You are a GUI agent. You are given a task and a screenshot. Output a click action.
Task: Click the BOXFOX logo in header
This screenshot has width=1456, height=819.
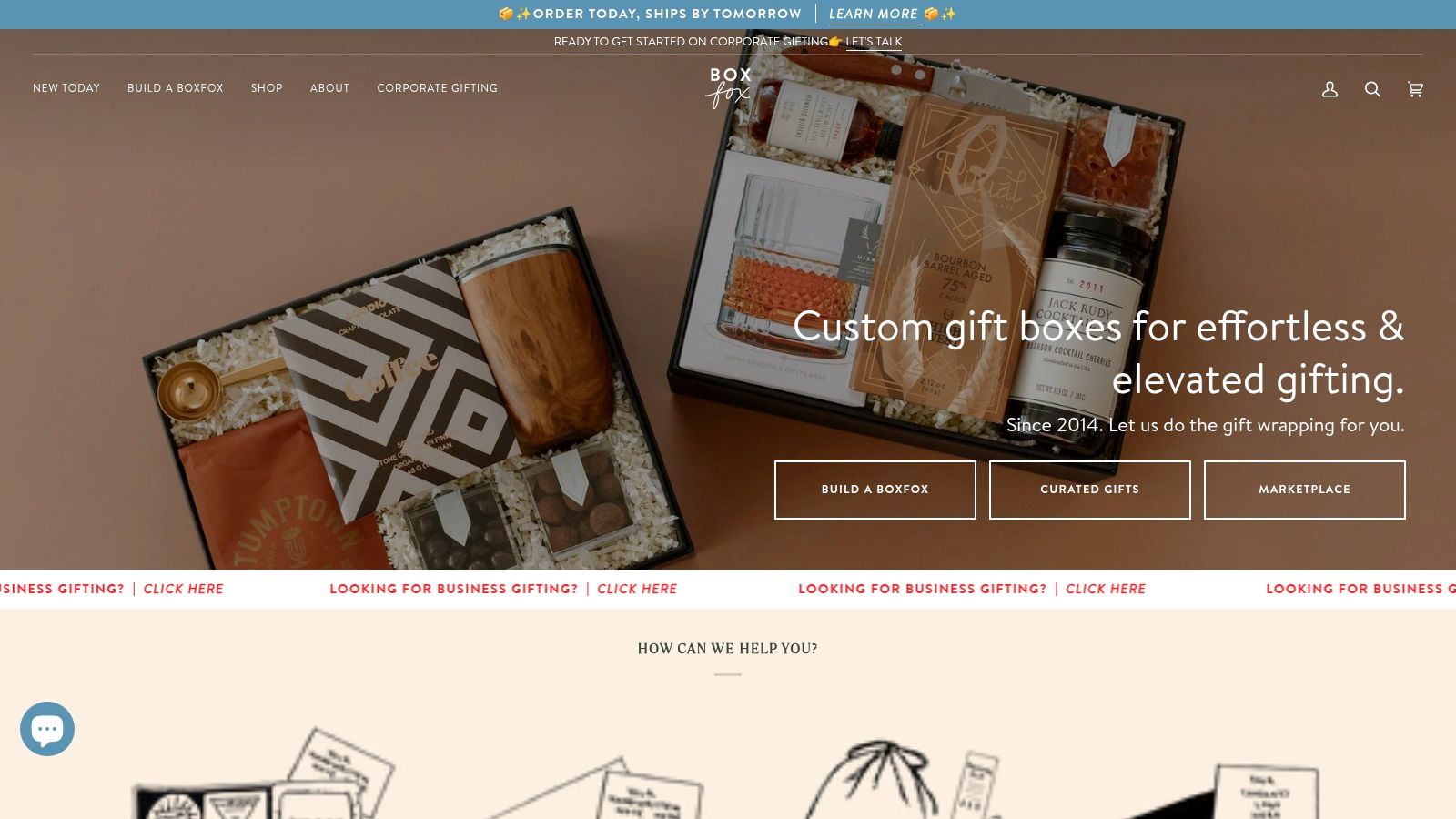coord(730,87)
